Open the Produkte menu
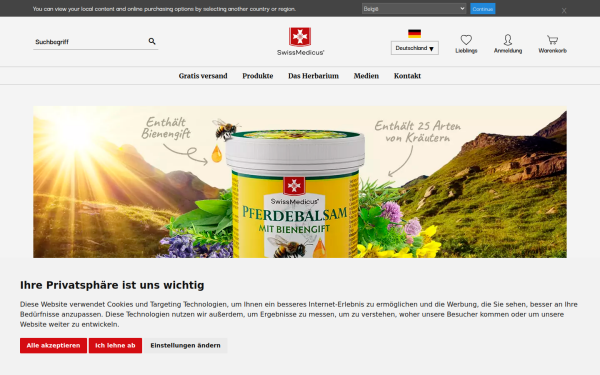This screenshot has width=600, height=375. click(258, 76)
